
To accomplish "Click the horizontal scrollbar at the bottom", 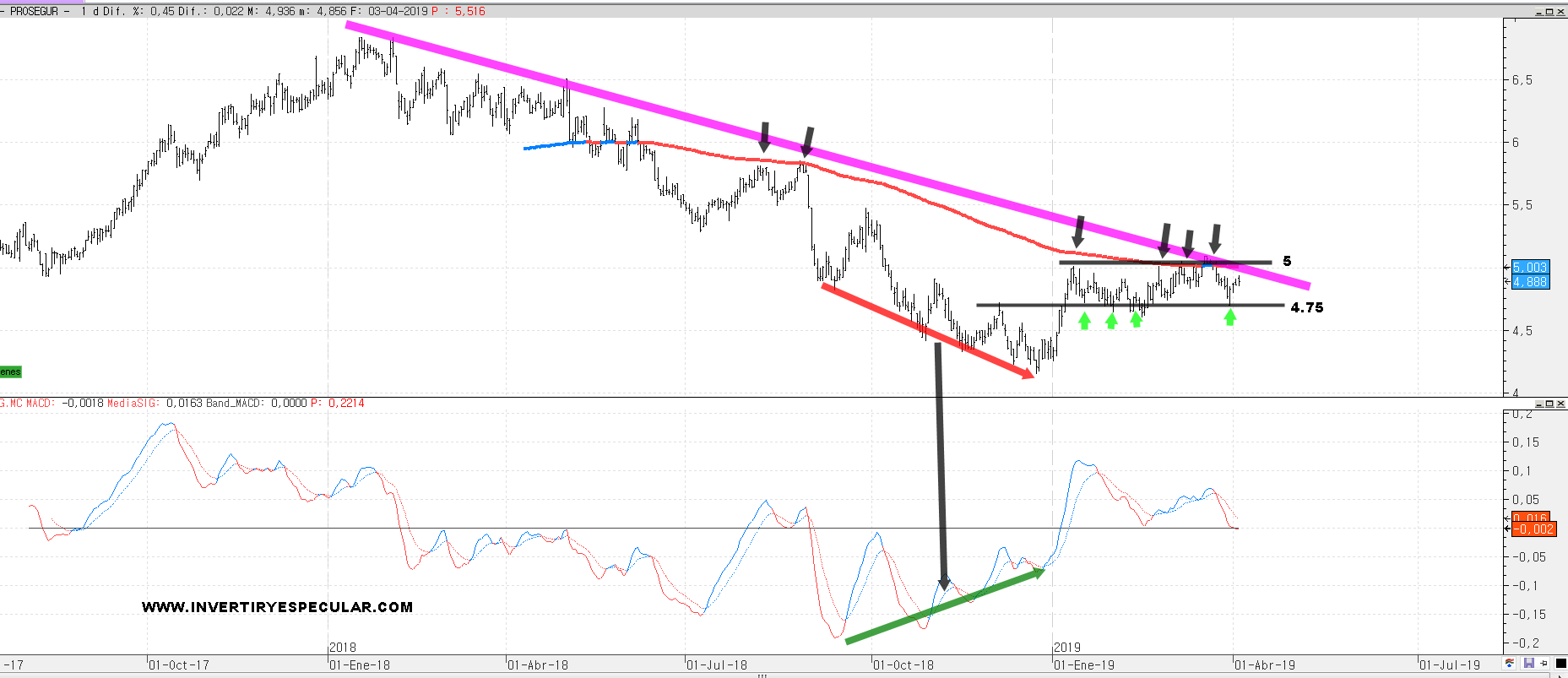I will [x=760, y=675].
